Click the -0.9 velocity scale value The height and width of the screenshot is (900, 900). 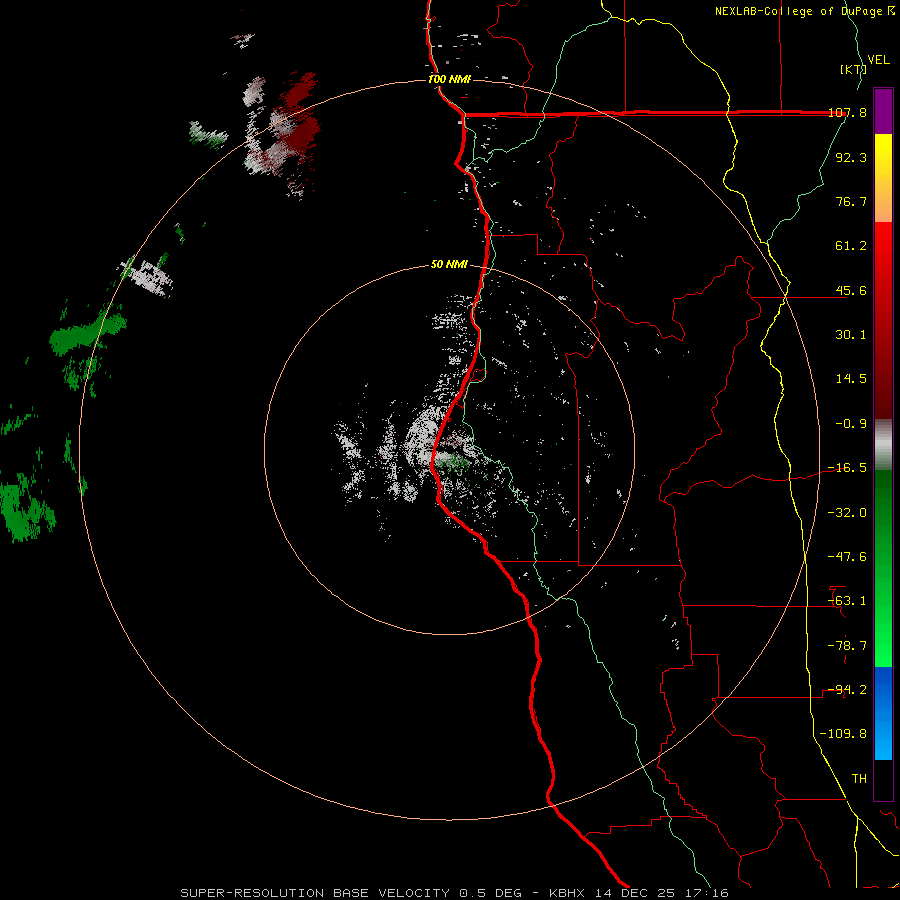click(x=851, y=424)
